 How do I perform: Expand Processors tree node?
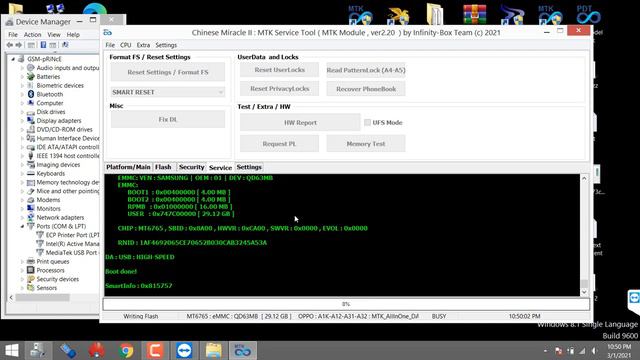[x=22, y=270]
